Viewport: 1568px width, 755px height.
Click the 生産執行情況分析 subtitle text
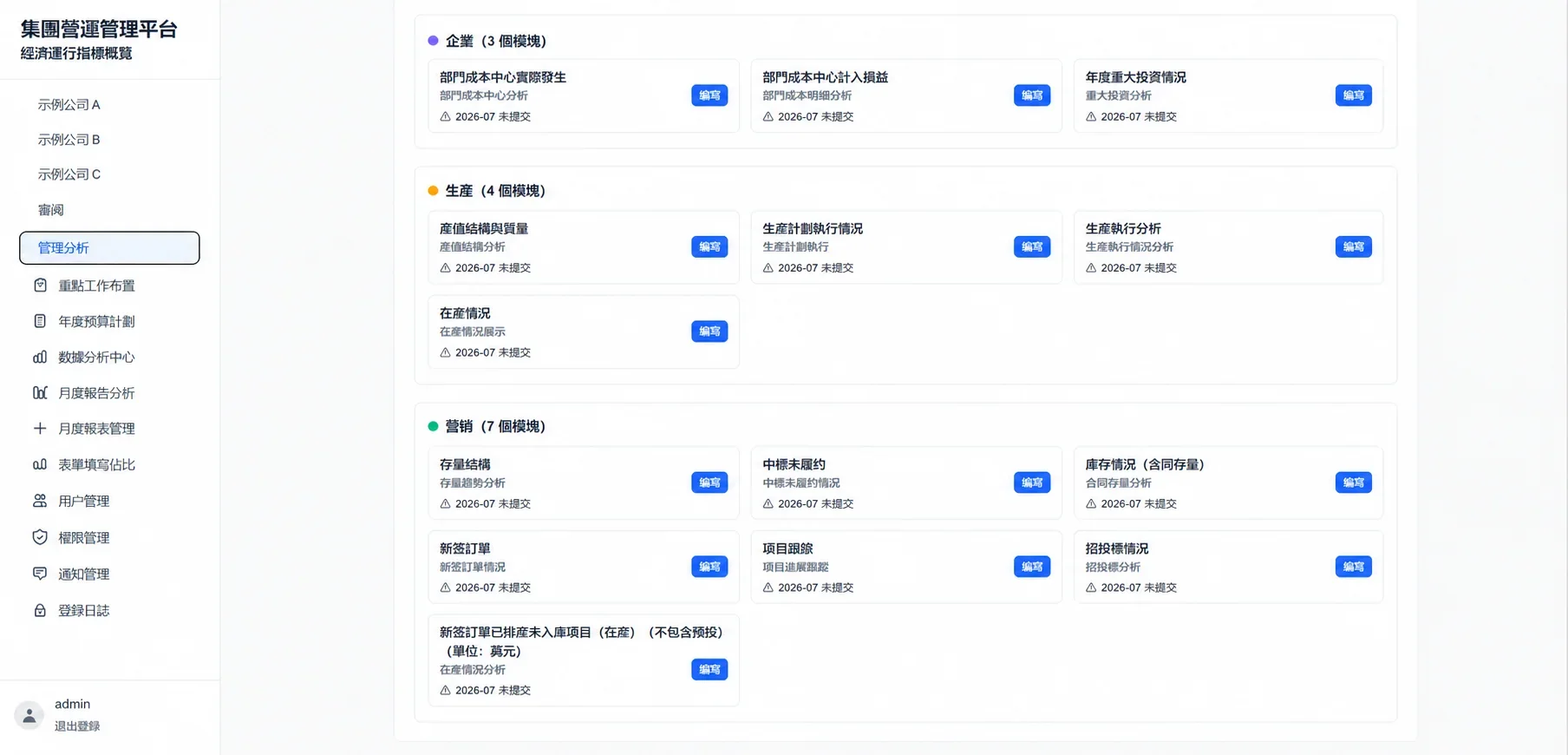point(1129,247)
